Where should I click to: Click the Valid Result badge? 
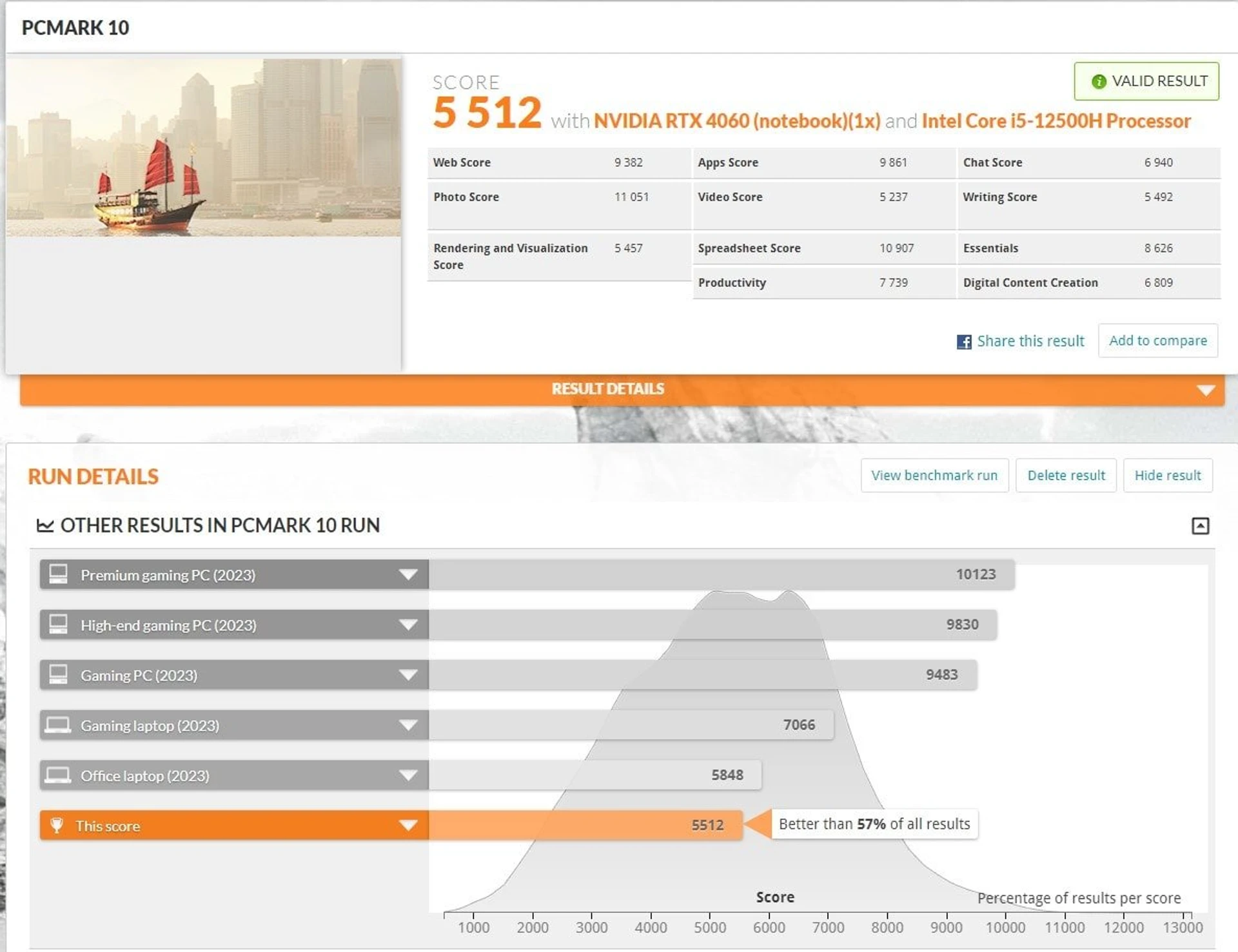[1146, 81]
